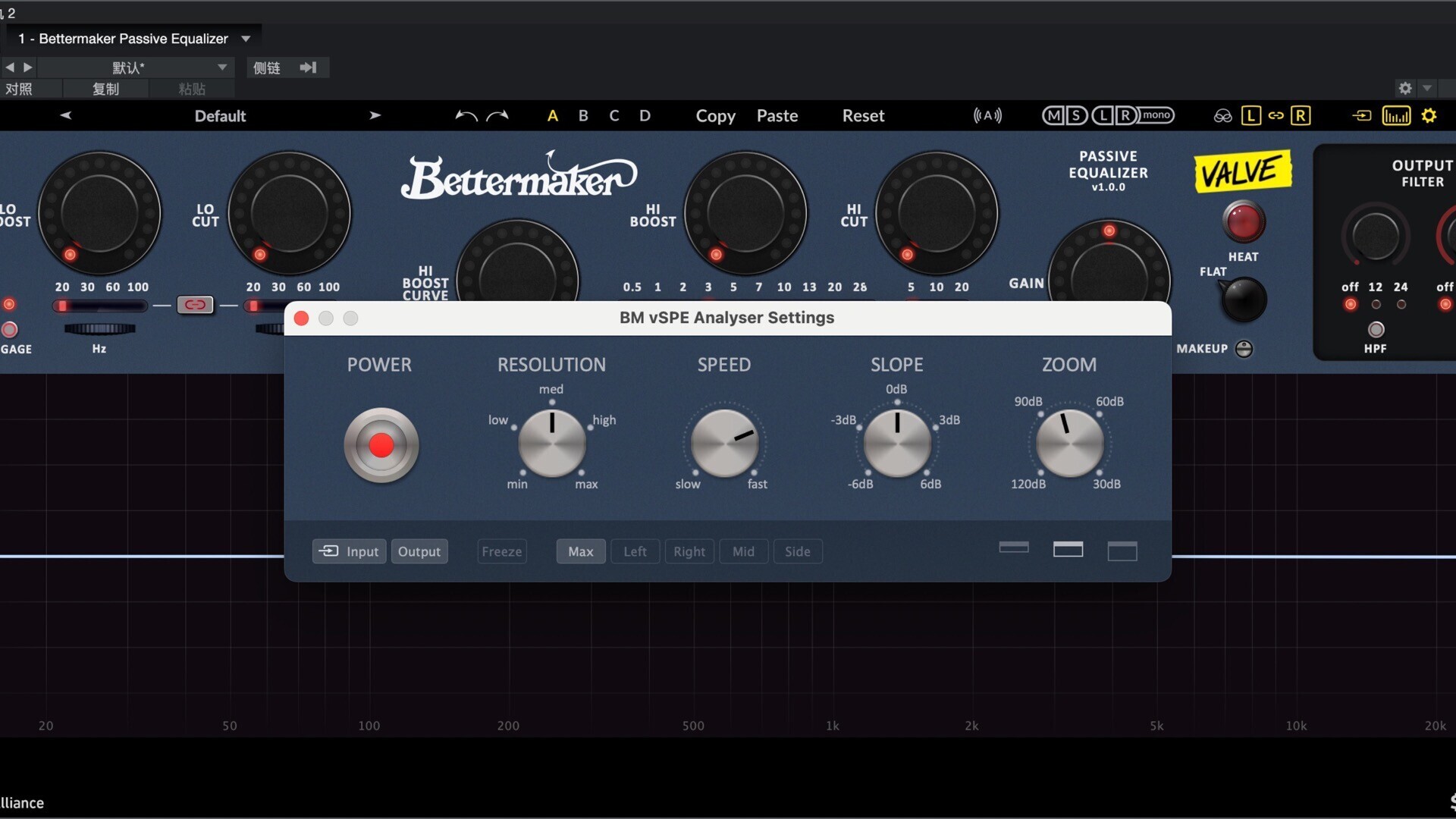This screenshot has height=819, width=1456.
Task: Toggle the HPF output filter button
Action: (1376, 329)
